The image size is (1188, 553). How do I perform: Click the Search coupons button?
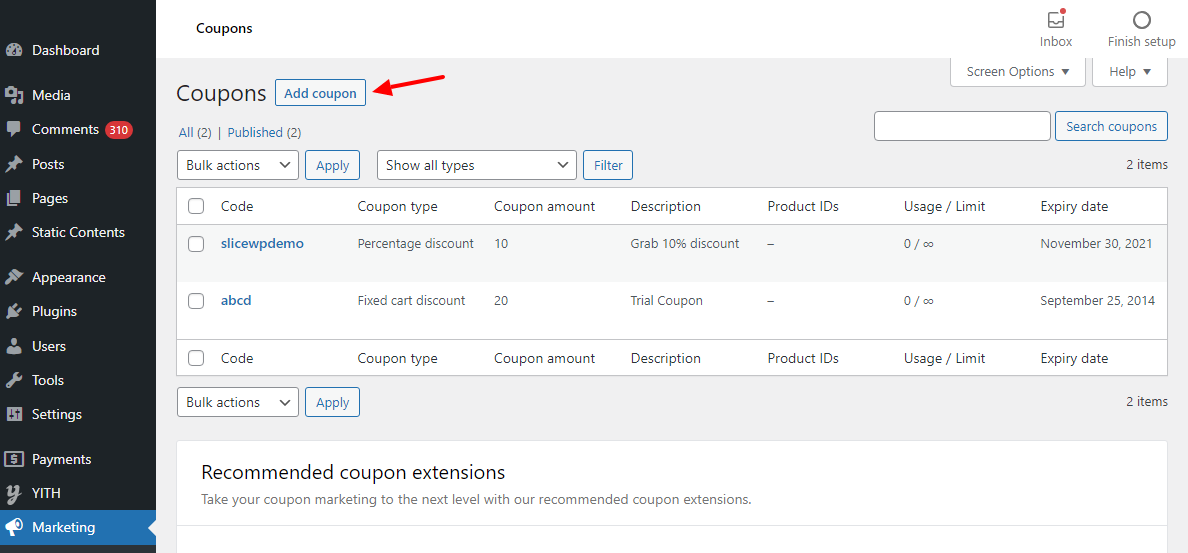point(1111,126)
